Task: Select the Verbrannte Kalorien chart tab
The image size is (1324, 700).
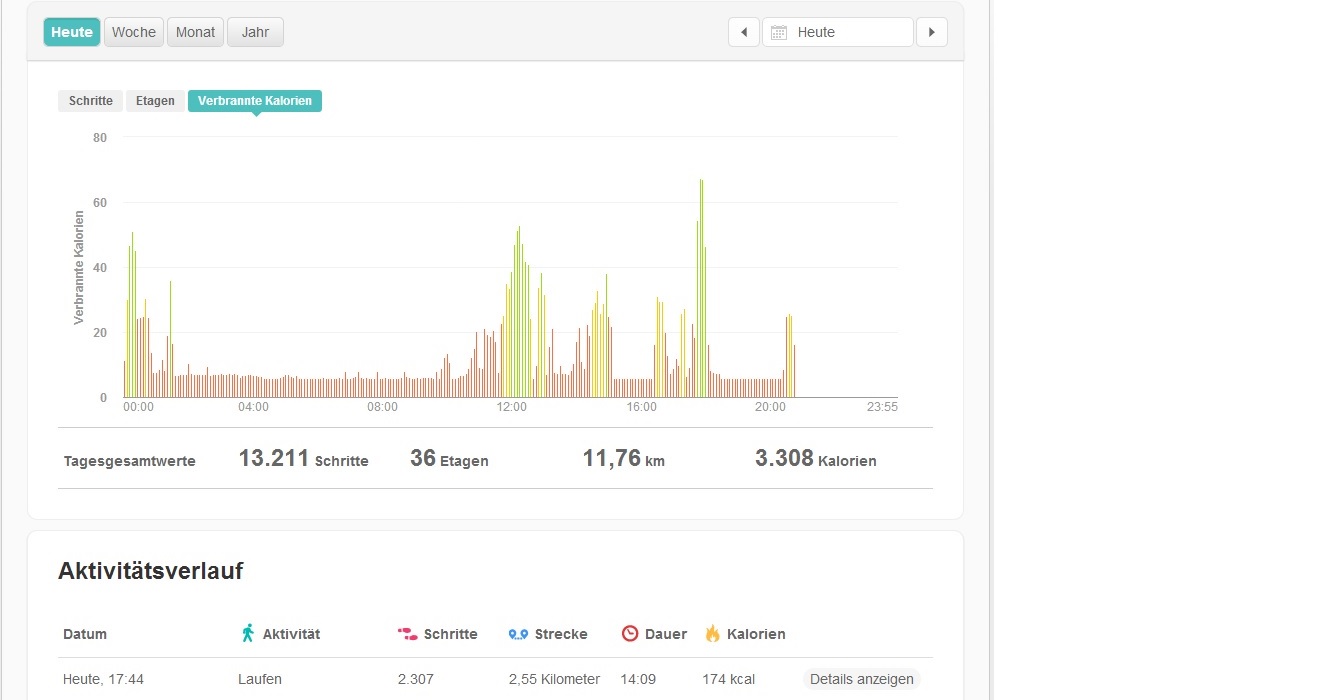Action: click(x=255, y=101)
